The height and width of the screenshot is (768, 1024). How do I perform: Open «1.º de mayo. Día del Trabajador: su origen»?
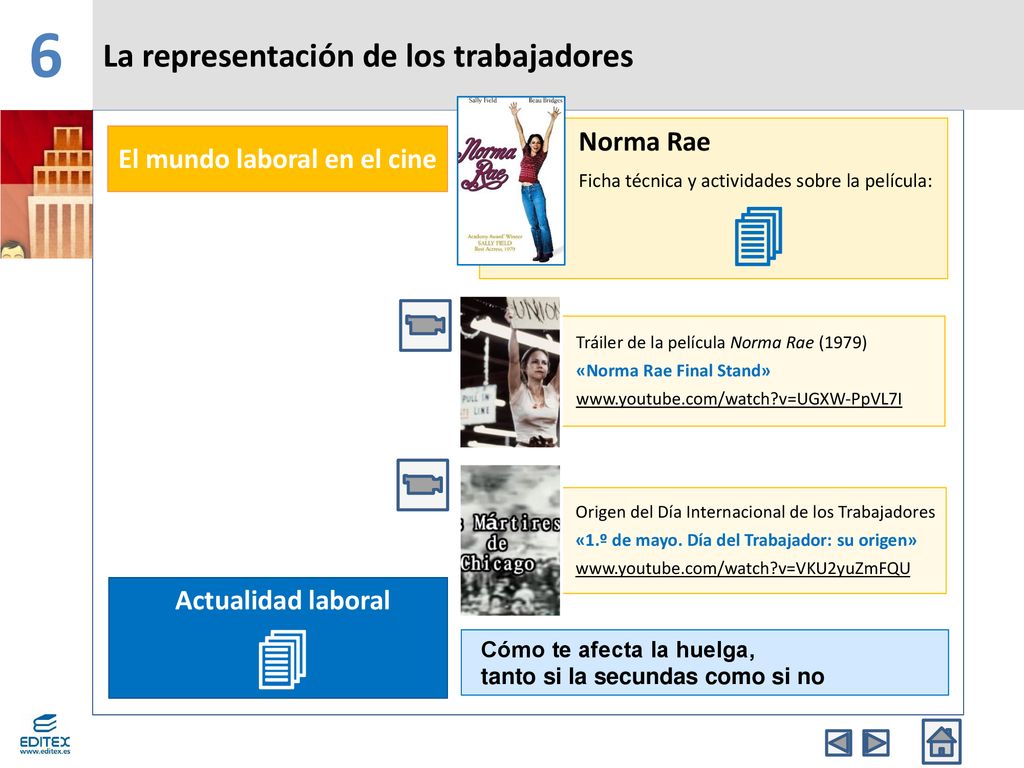(746, 541)
